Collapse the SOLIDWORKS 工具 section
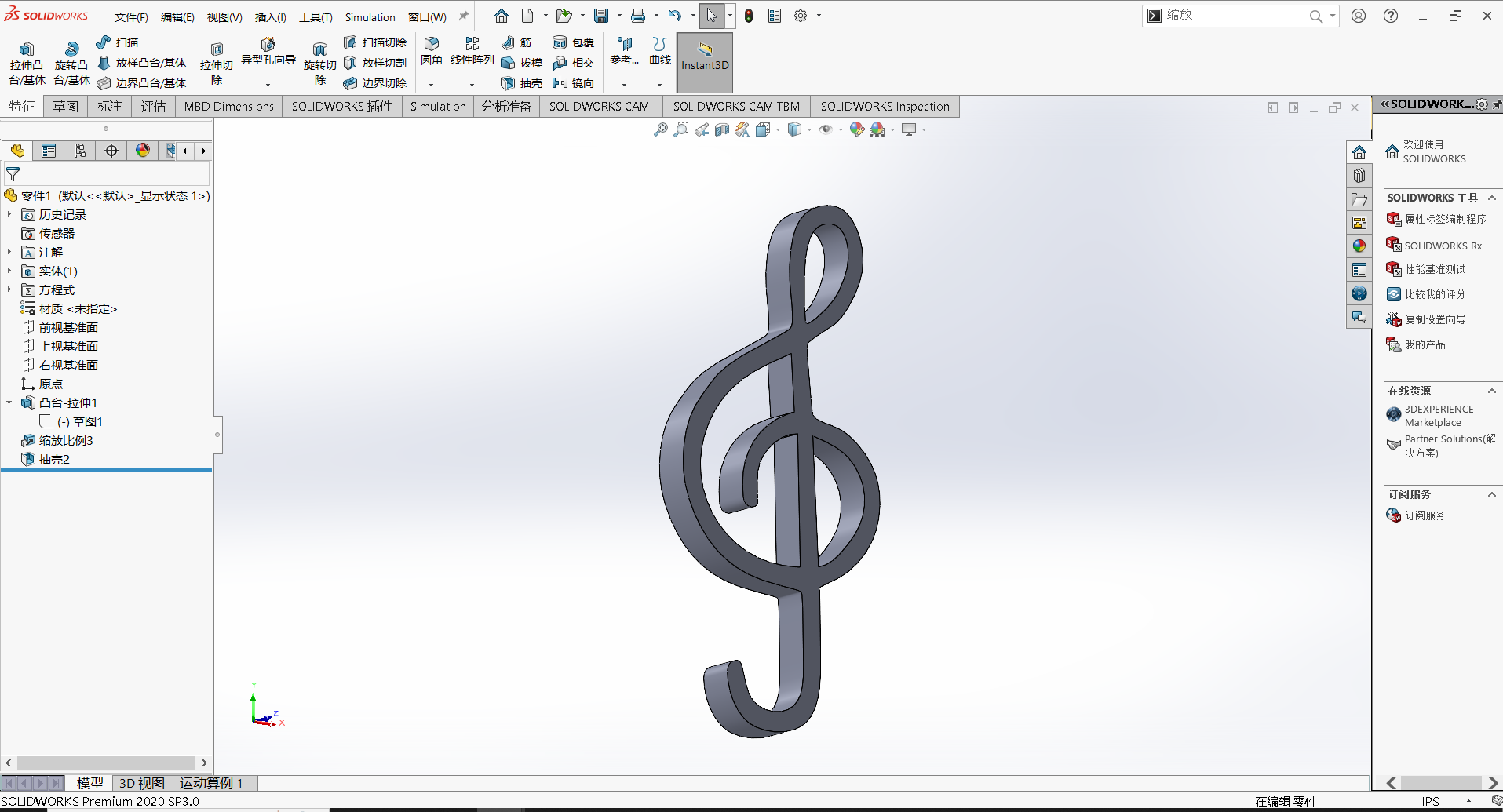This screenshot has height=812, width=1503. (x=1492, y=198)
